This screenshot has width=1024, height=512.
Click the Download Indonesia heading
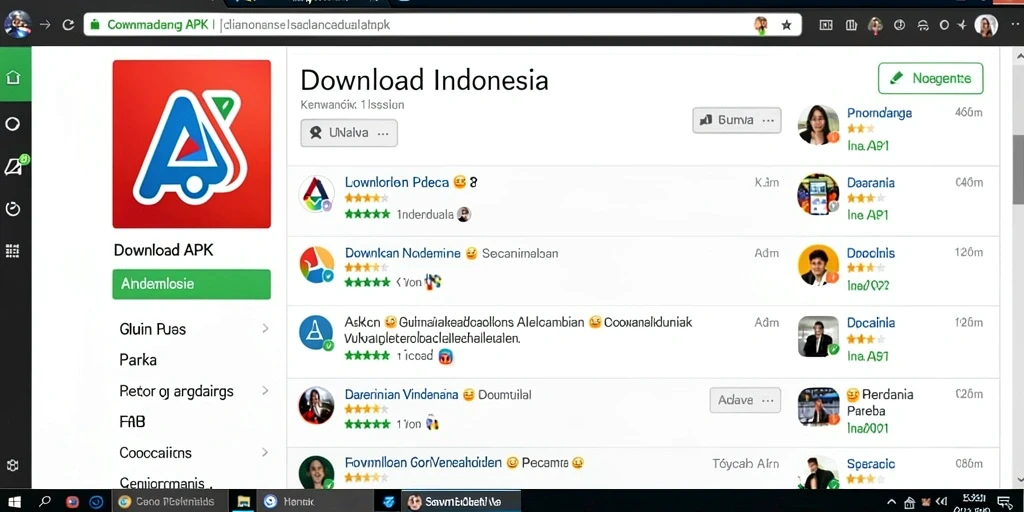pyautogui.click(x=424, y=80)
